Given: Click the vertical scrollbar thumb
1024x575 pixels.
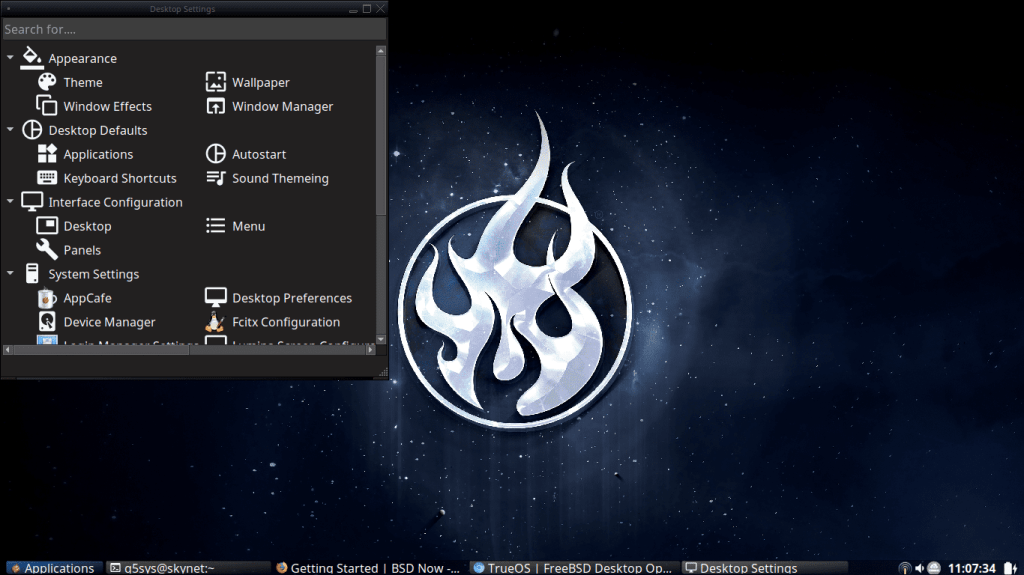Looking at the screenshot, I should pyautogui.click(x=381, y=135).
